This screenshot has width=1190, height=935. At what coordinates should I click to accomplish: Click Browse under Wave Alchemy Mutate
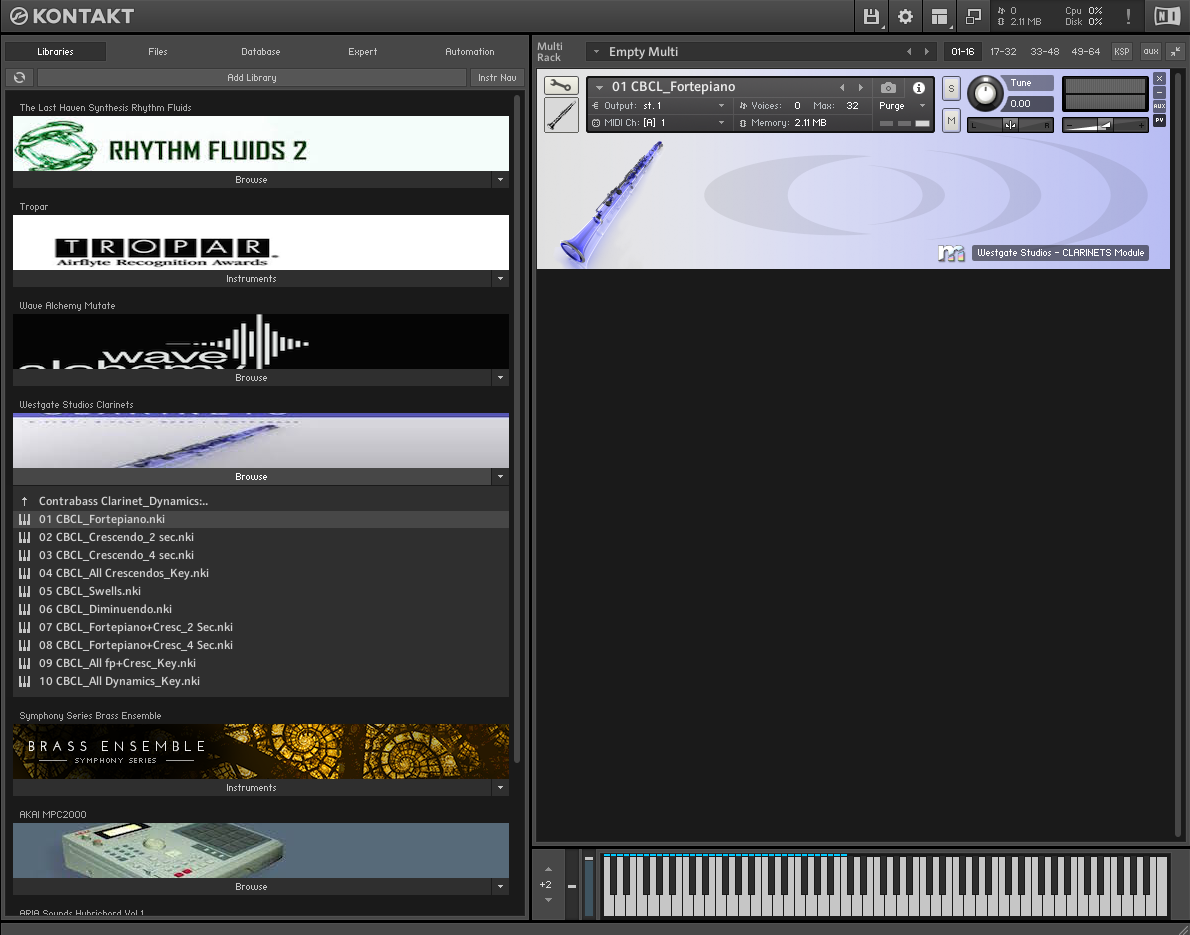pyautogui.click(x=251, y=377)
